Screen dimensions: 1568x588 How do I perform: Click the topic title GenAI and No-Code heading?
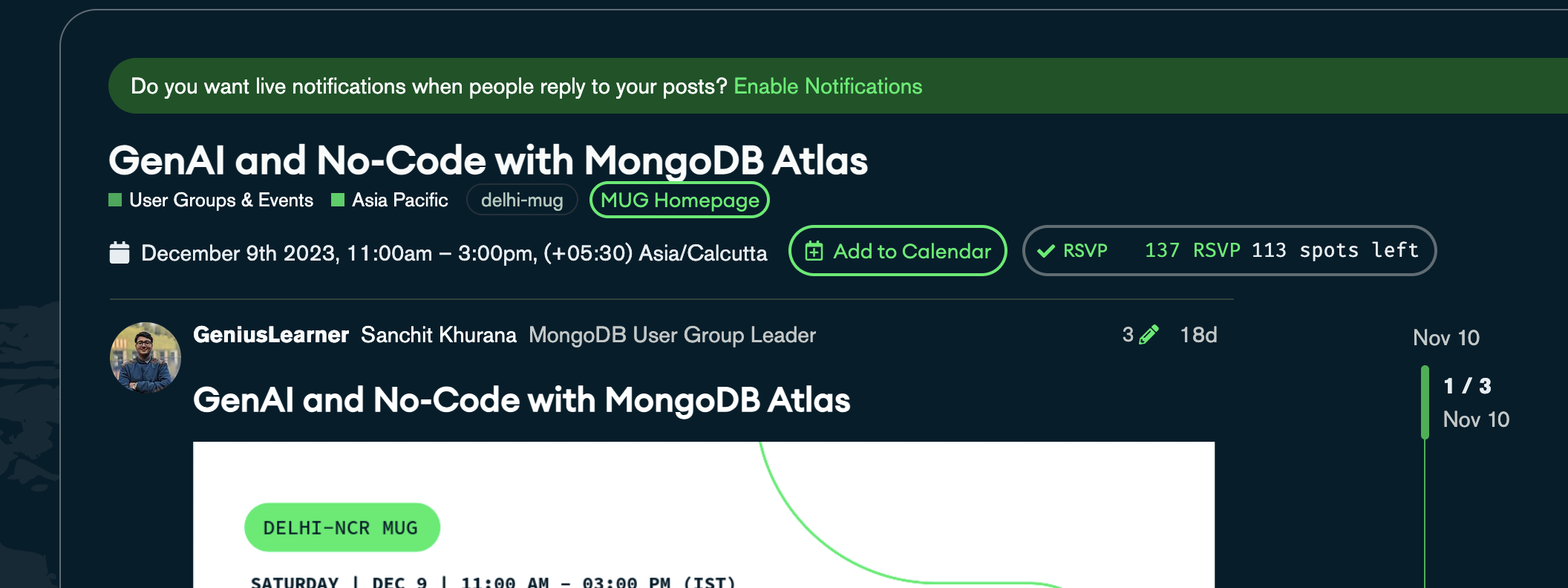coord(488,160)
